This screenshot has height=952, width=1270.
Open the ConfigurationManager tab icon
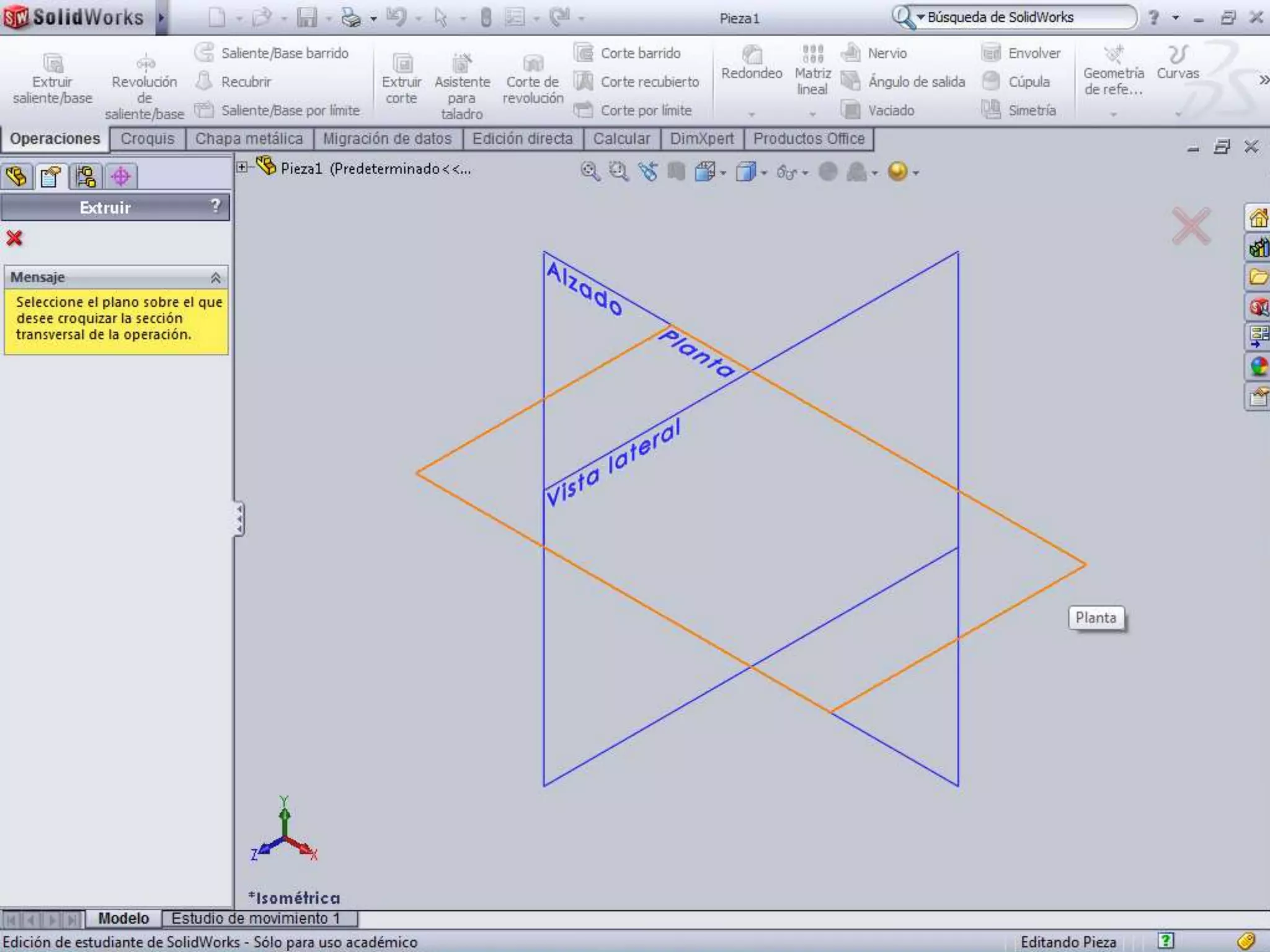click(86, 177)
